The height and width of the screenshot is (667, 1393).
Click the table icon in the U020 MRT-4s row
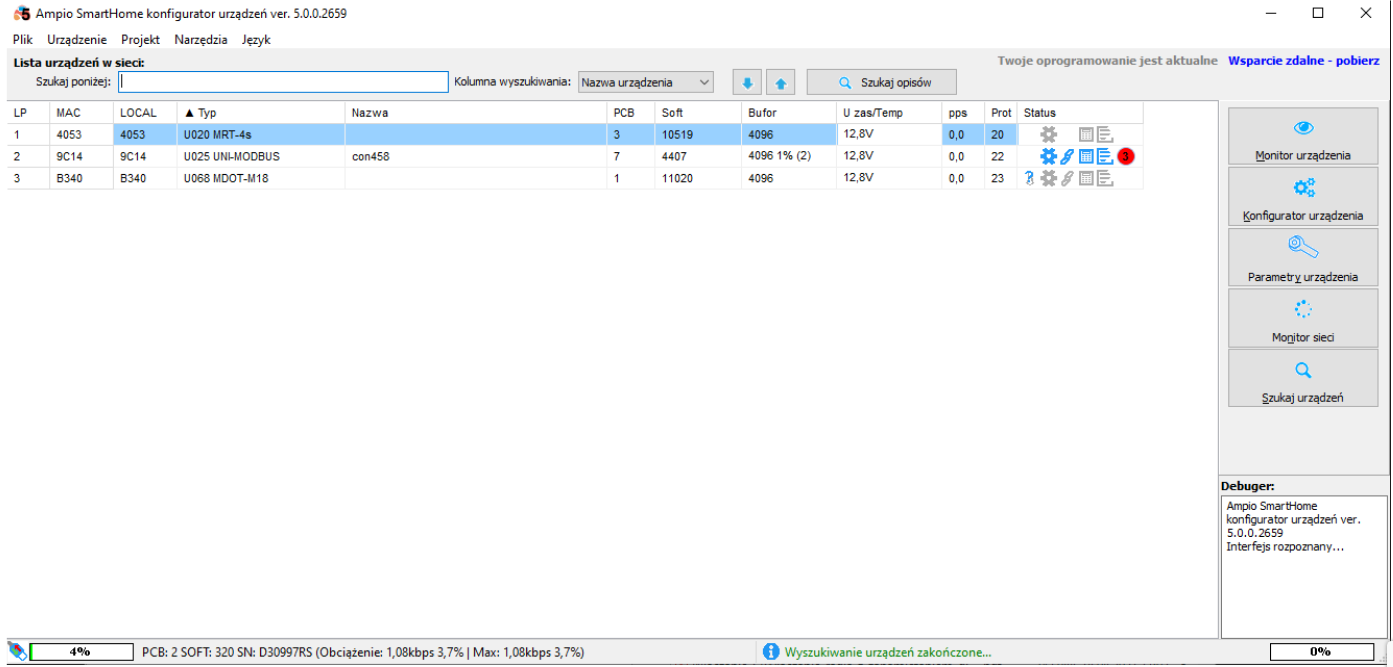coord(1086,134)
